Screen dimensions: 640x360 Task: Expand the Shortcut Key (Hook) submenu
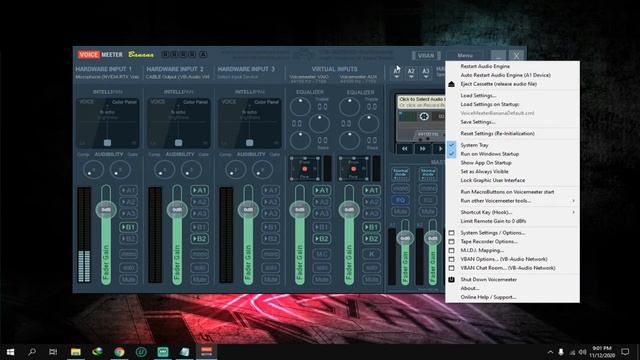(x=512, y=212)
